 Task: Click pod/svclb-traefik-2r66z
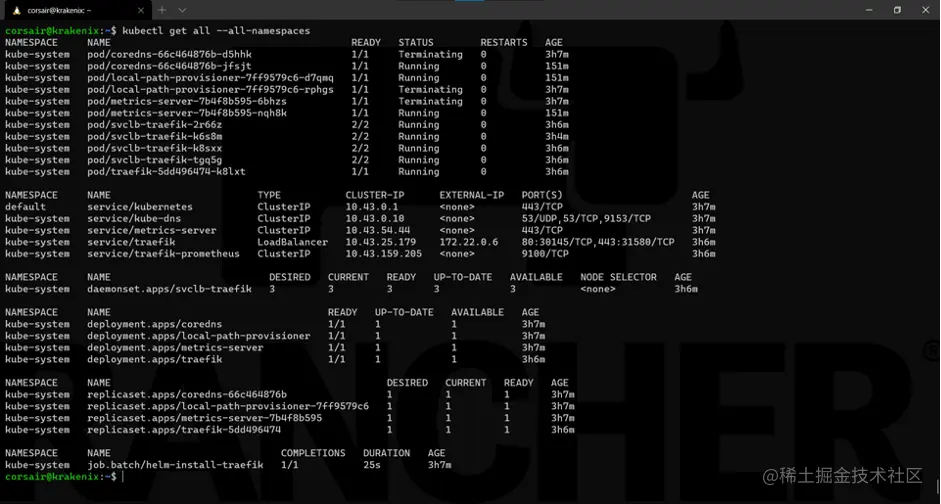click(x=154, y=125)
